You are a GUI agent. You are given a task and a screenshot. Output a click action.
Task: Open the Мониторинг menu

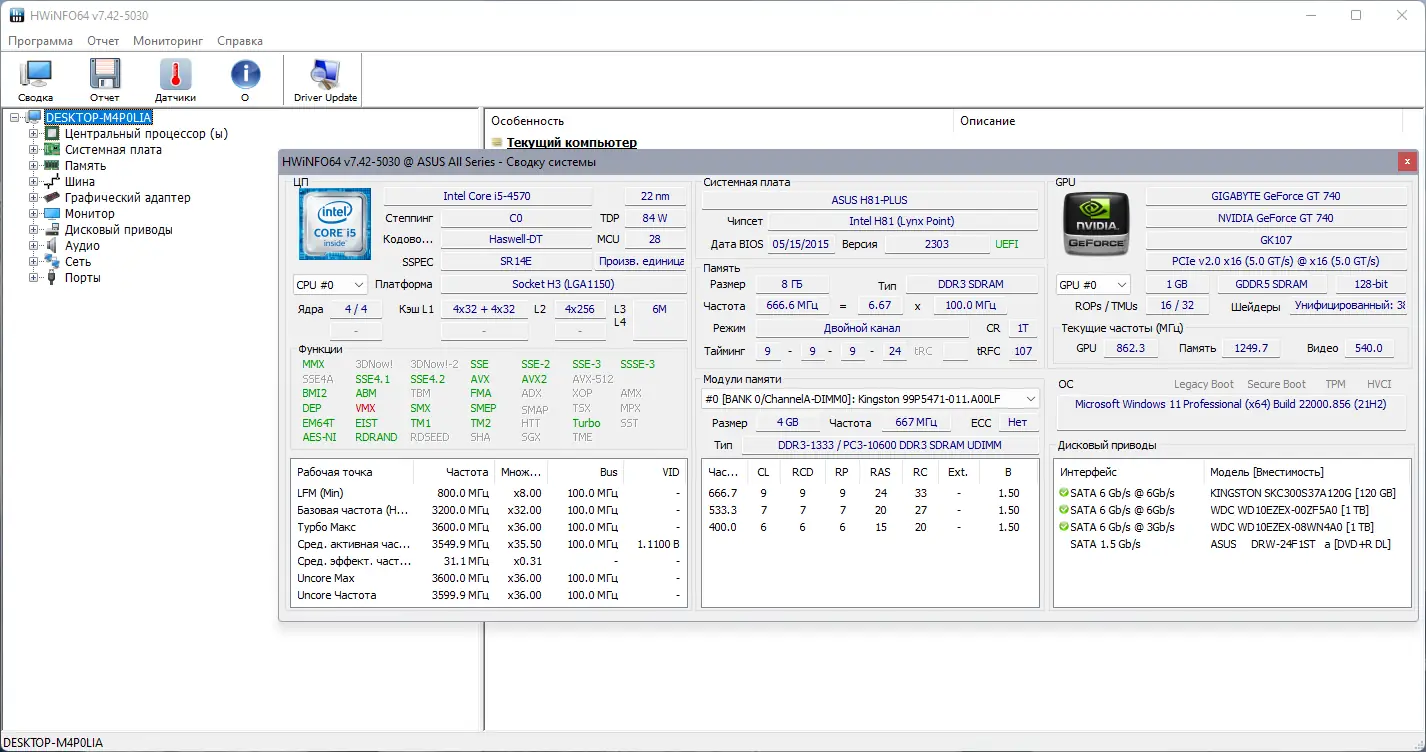(x=168, y=41)
